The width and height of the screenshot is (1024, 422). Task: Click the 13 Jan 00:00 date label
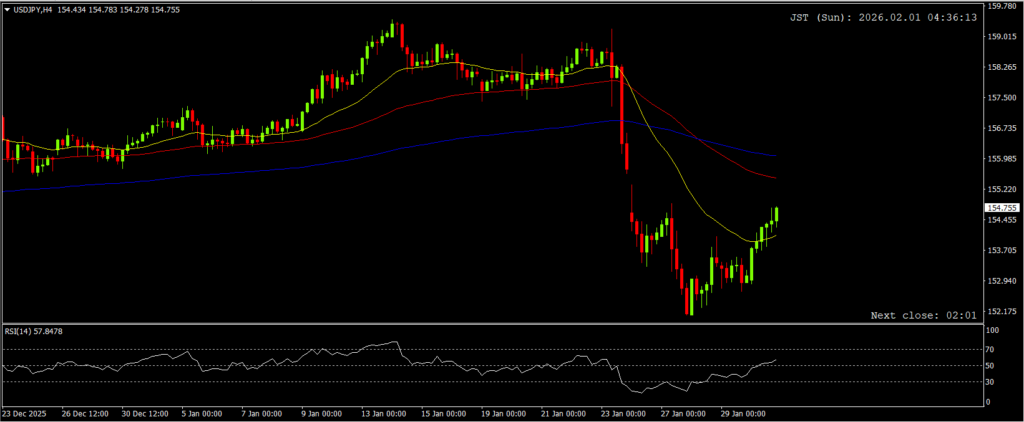[x=382, y=413]
